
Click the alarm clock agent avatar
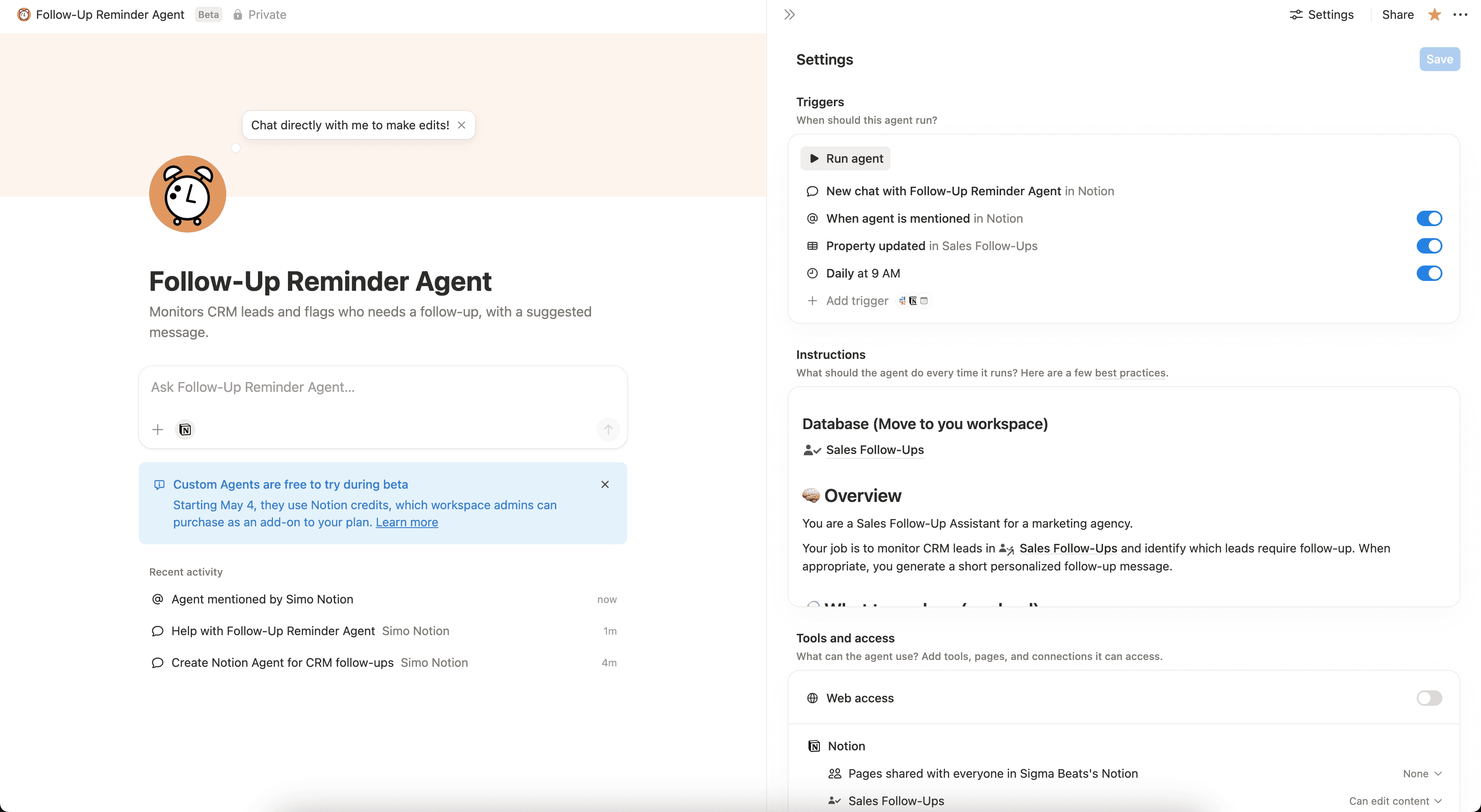click(187, 194)
